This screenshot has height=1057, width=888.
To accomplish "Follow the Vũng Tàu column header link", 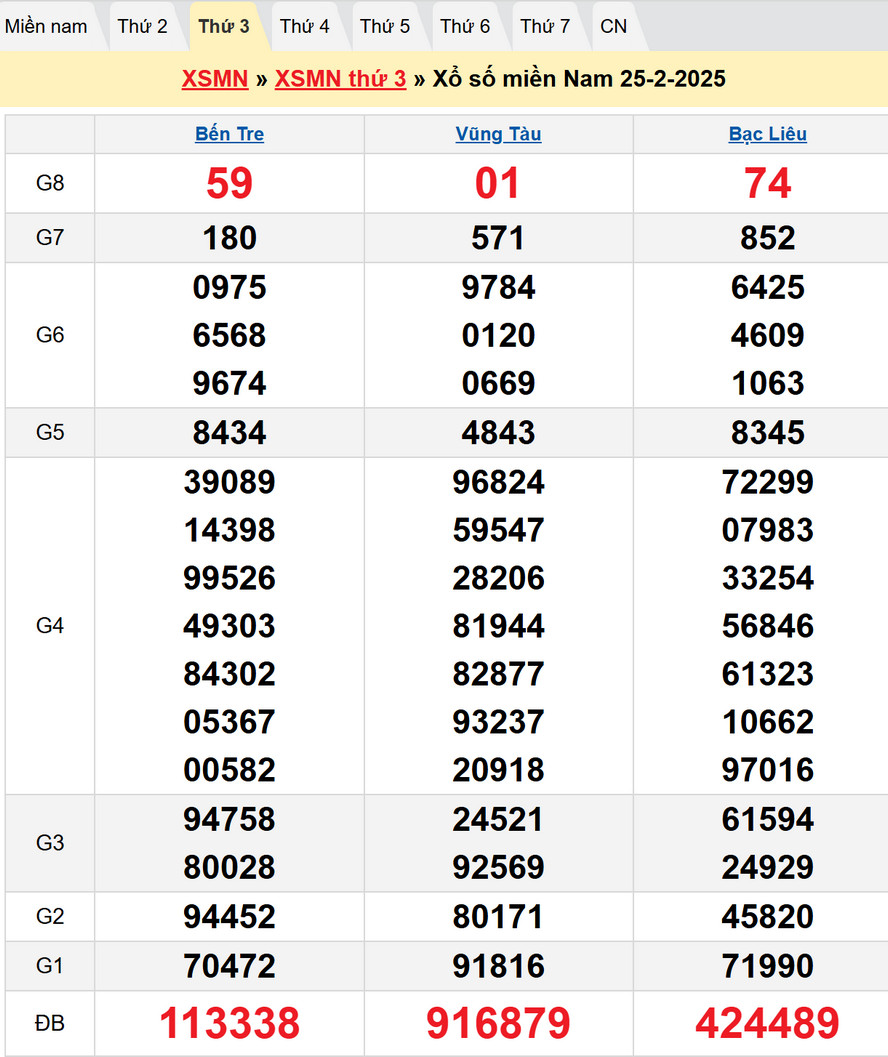I will [x=498, y=134].
